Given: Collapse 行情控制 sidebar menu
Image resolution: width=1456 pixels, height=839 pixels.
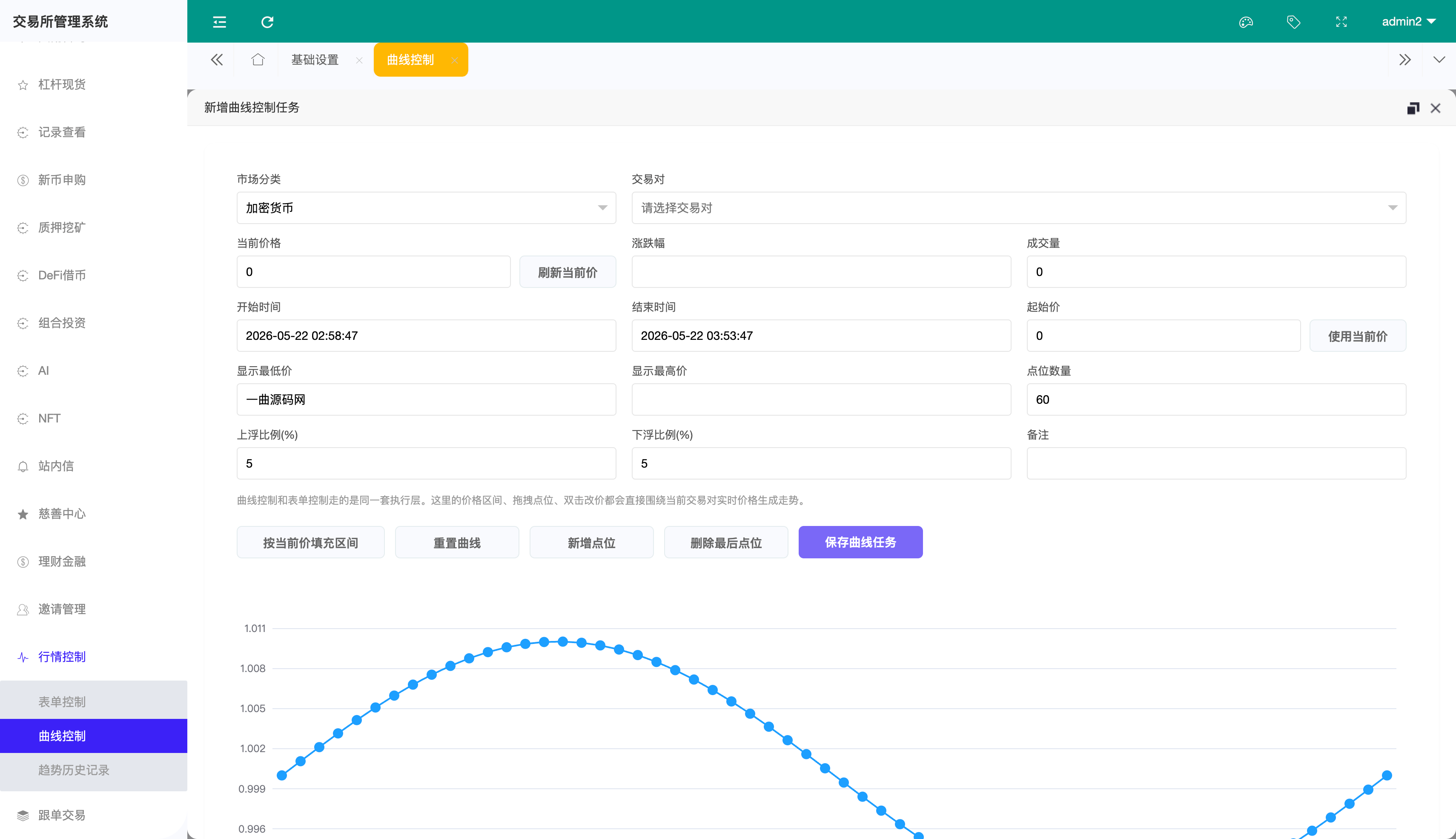Looking at the screenshot, I should pyautogui.click(x=93, y=657).
